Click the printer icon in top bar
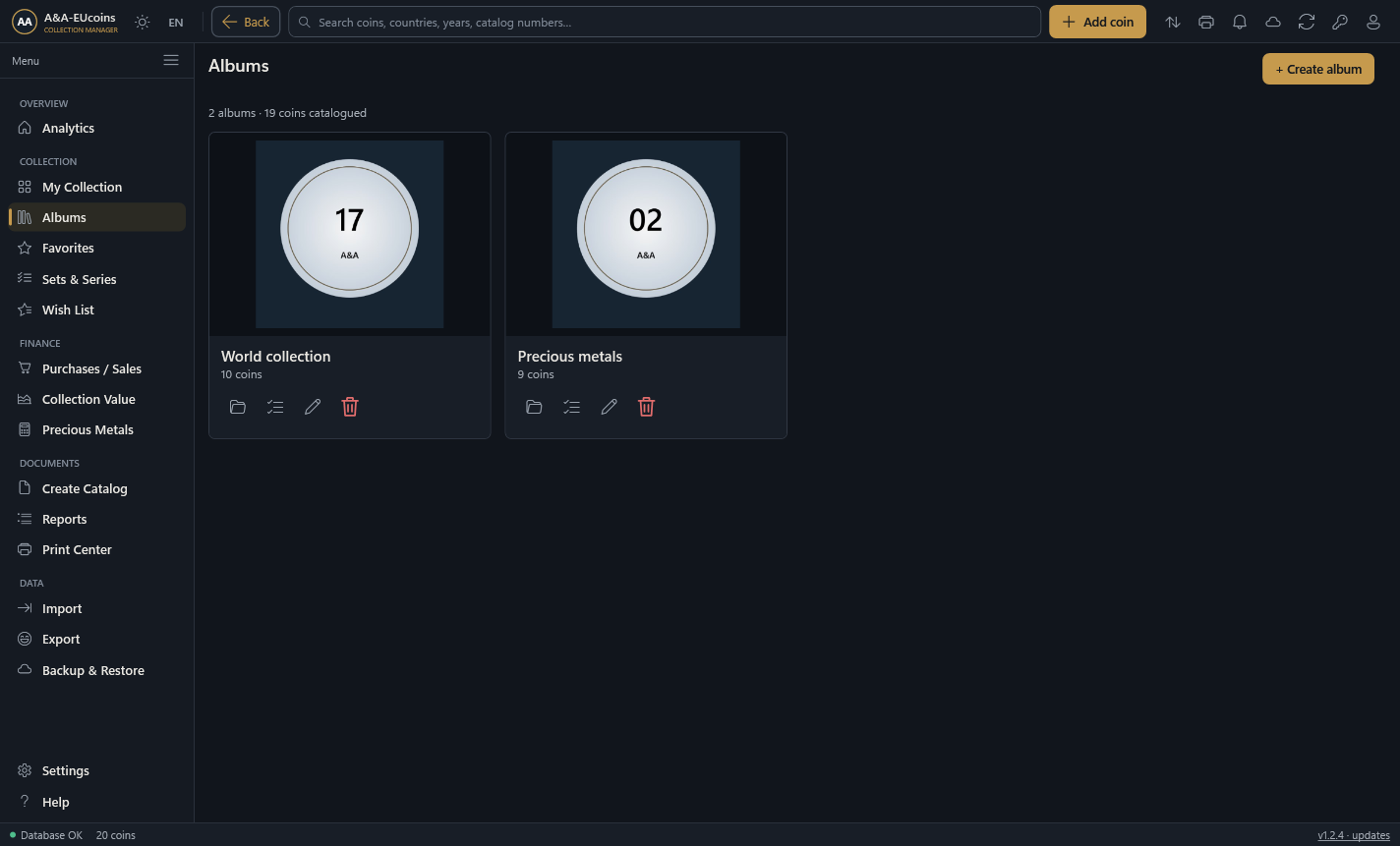1400x846 pixels. (x=1206, y=22)
